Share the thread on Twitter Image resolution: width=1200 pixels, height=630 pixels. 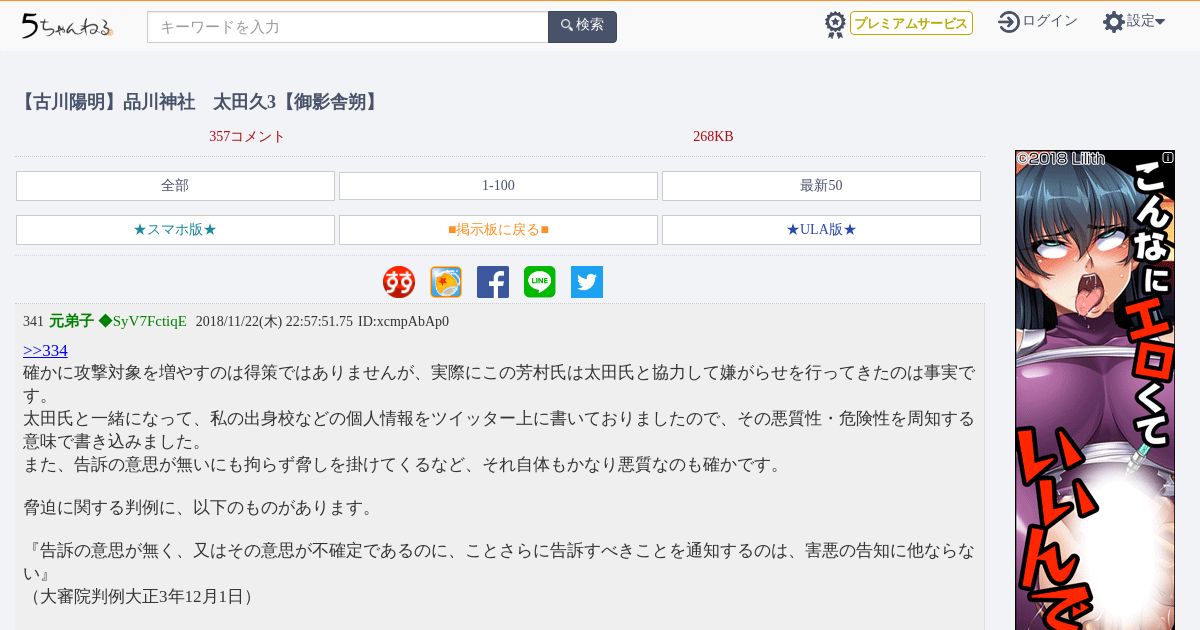point(587,282)
